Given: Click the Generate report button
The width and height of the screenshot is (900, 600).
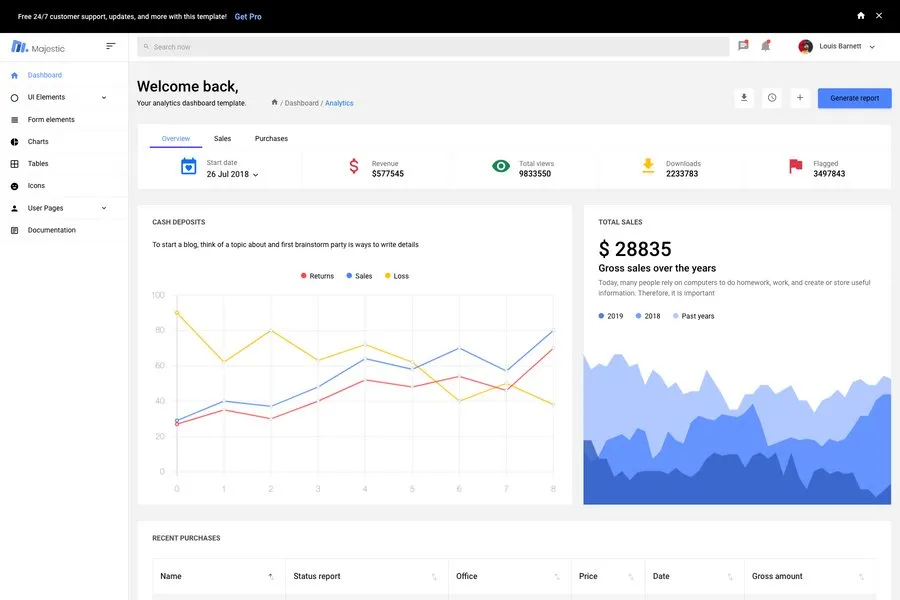Looking at the screenshot, I should (854, 98).
